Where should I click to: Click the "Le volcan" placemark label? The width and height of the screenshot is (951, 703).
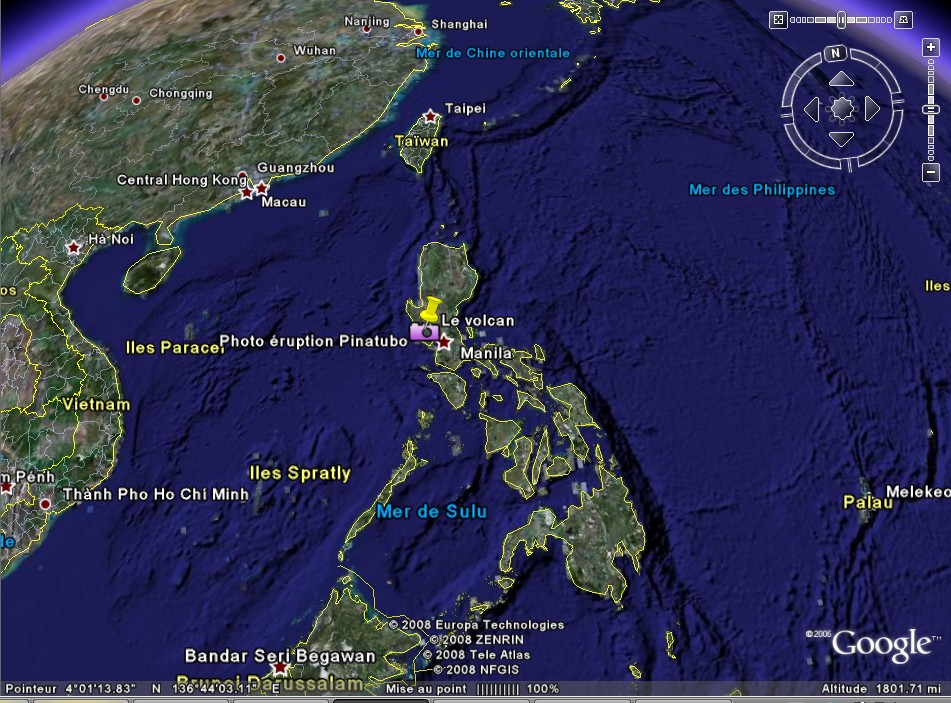[477, 321]
